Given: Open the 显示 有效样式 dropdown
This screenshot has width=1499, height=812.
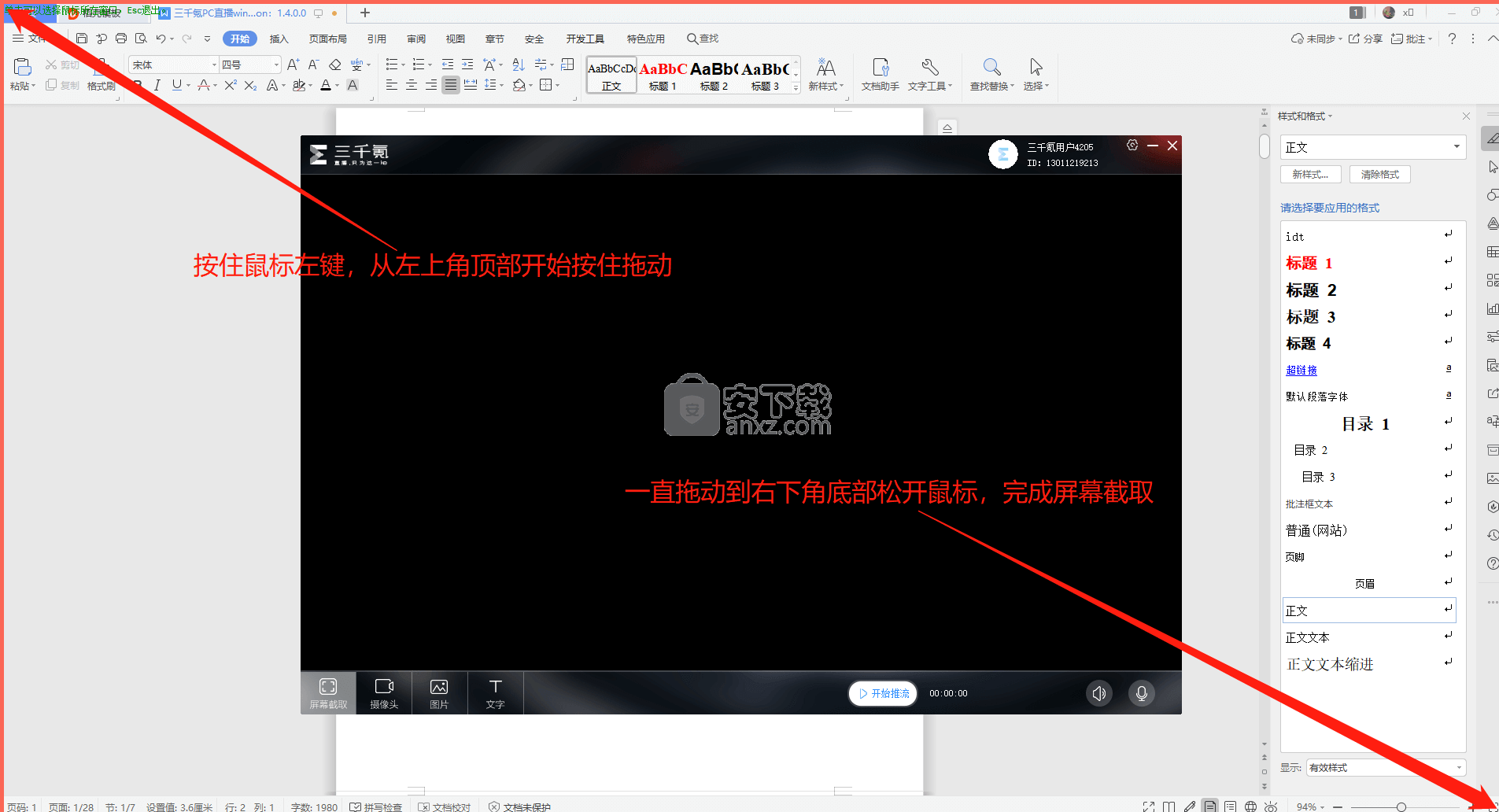Looking at the screenshot, I should coord(1386,767).
